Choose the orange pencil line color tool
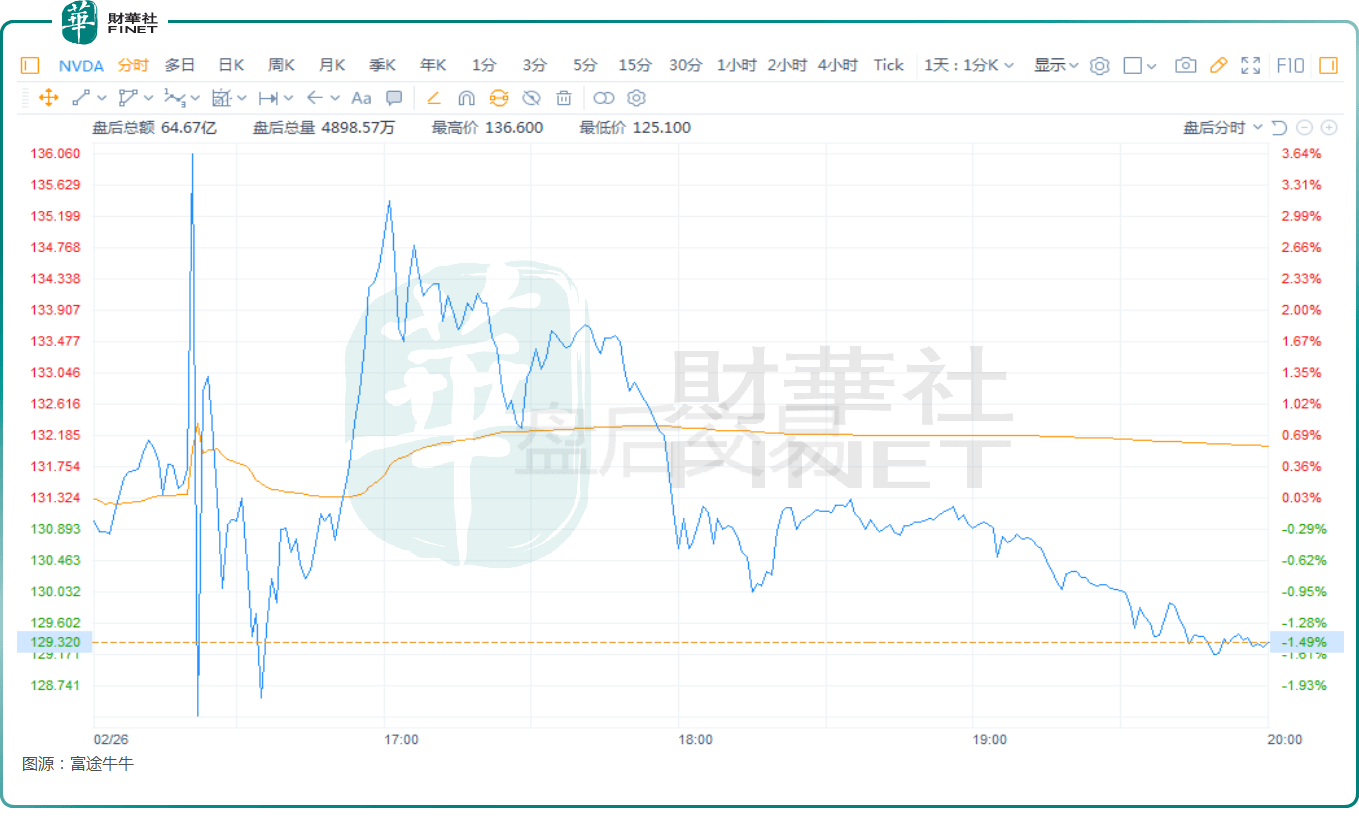This screenshot has width=1359, height=828. 433,98
